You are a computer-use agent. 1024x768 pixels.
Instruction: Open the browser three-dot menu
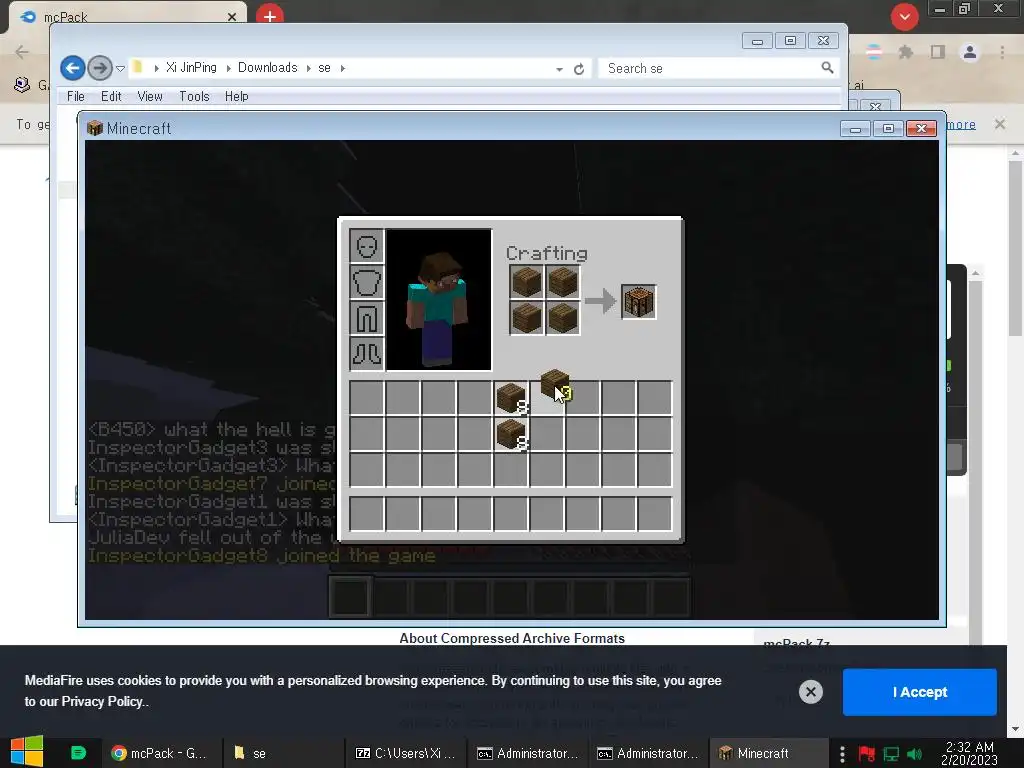point(1002,52)
